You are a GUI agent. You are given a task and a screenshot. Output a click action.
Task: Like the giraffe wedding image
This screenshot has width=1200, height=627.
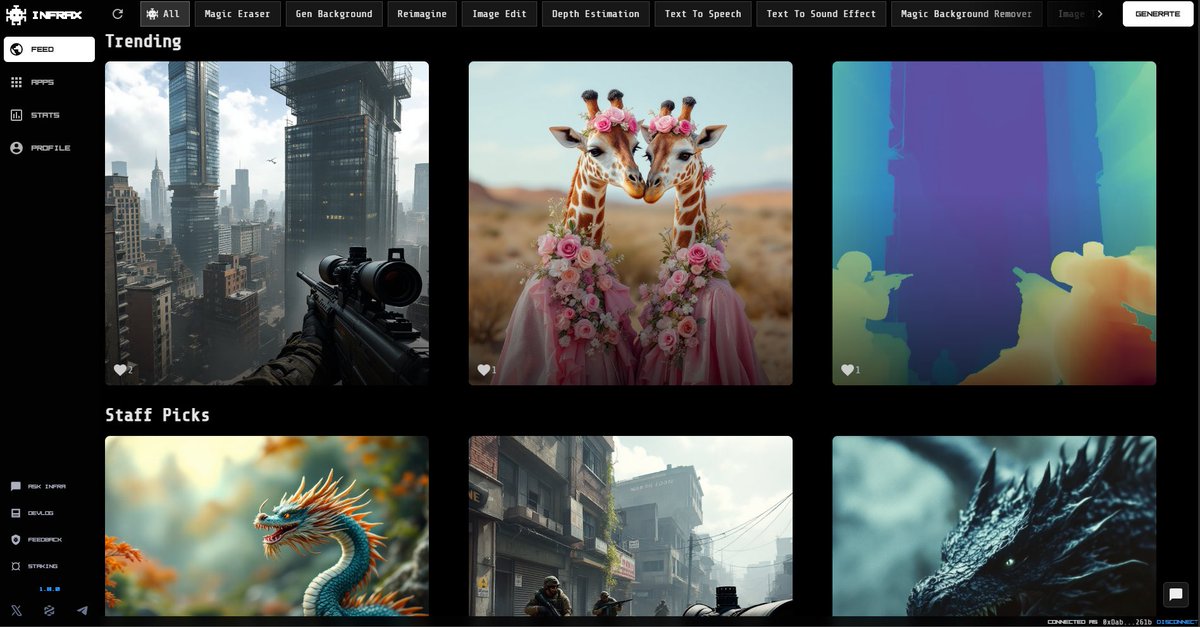pos(483,370)
